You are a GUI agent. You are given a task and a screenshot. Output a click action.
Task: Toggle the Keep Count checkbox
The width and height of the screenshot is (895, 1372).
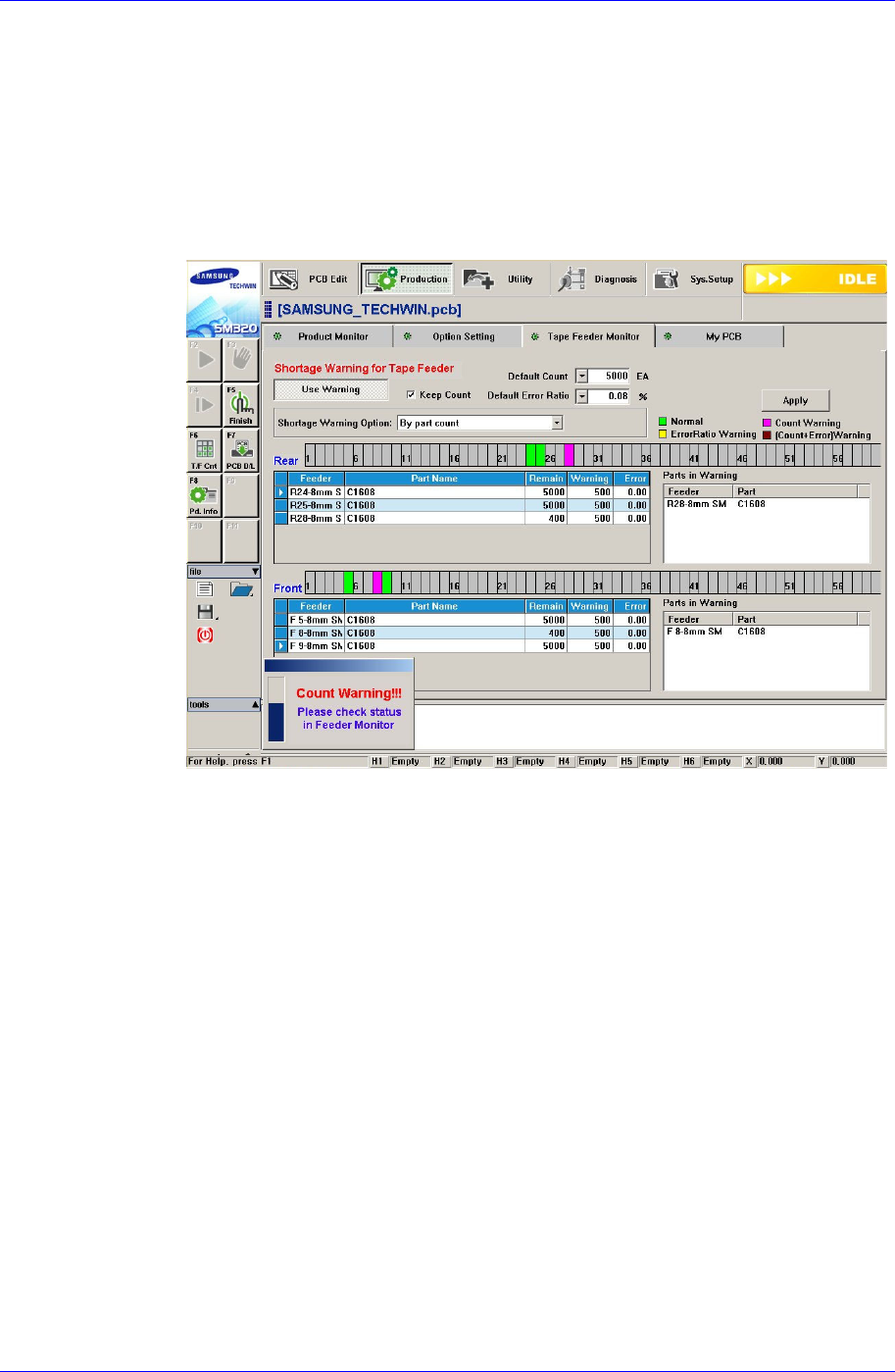coord(412,395)
